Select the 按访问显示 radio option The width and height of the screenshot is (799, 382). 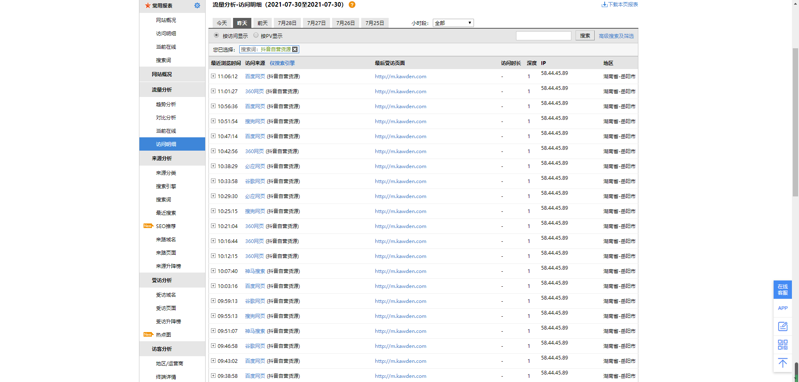click(216, 36)
